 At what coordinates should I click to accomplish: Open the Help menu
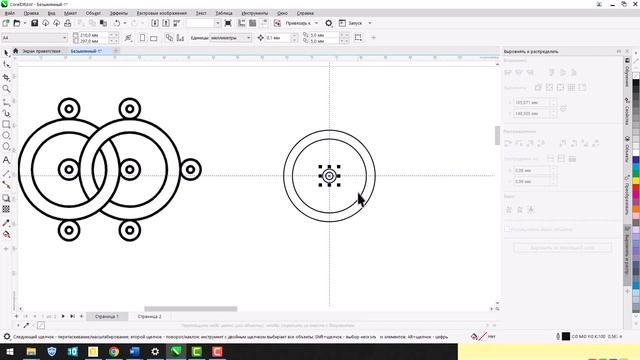305,13
